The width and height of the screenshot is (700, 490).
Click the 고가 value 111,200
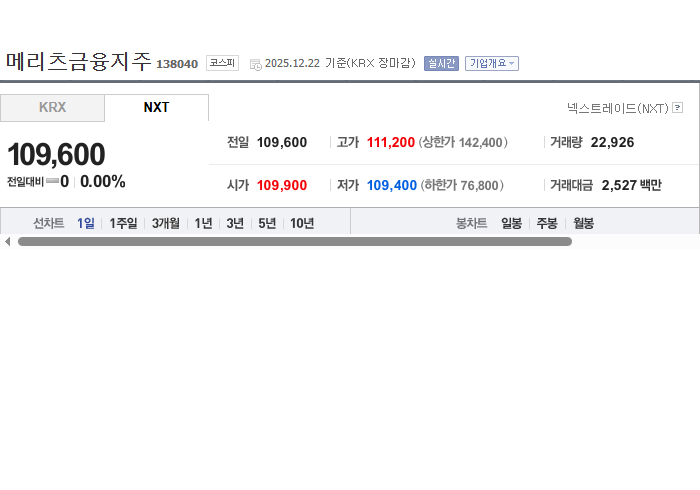click(x=391, y=142)
